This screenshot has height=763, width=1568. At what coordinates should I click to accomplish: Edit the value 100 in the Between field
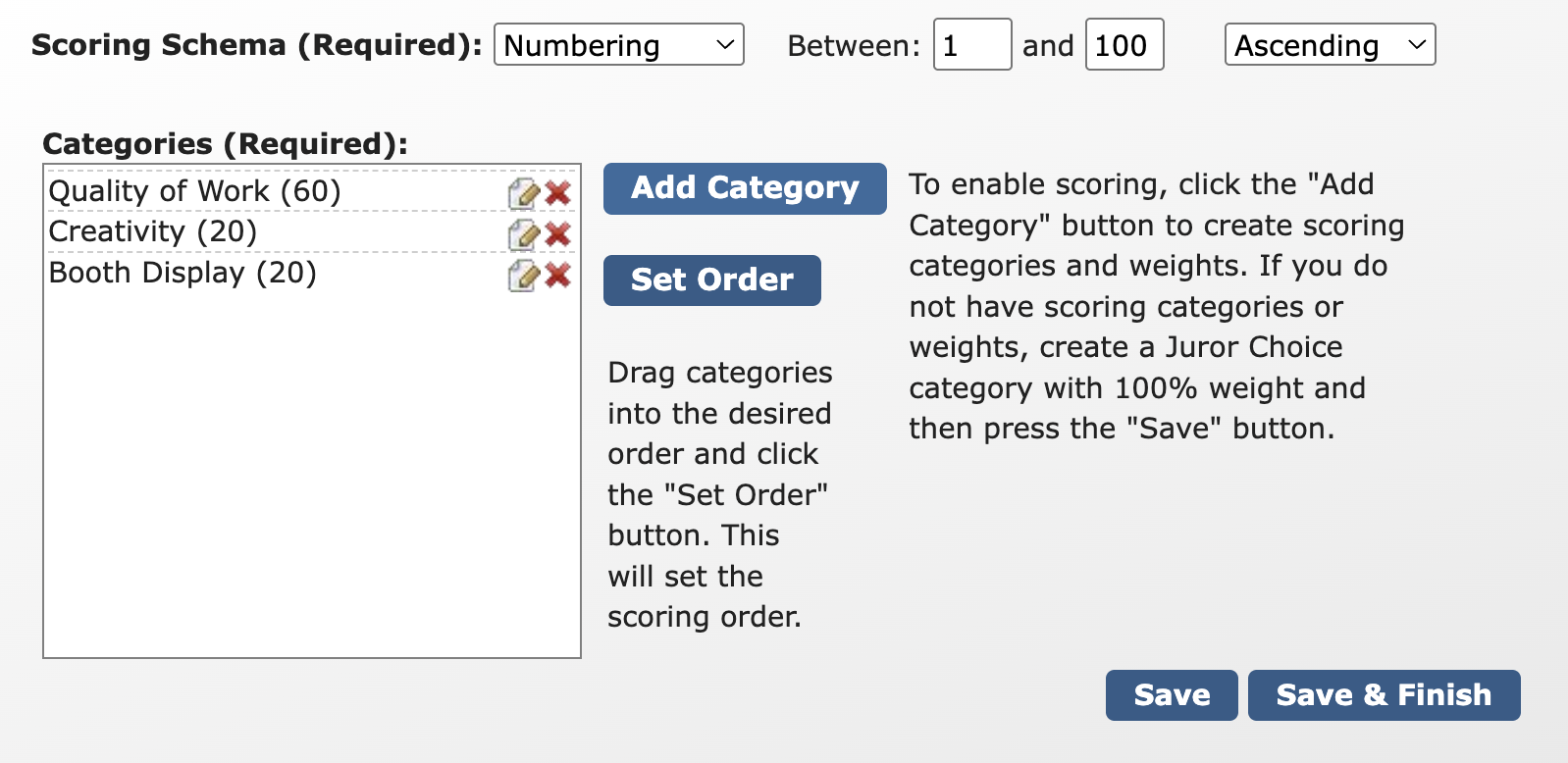(1123, 44)
